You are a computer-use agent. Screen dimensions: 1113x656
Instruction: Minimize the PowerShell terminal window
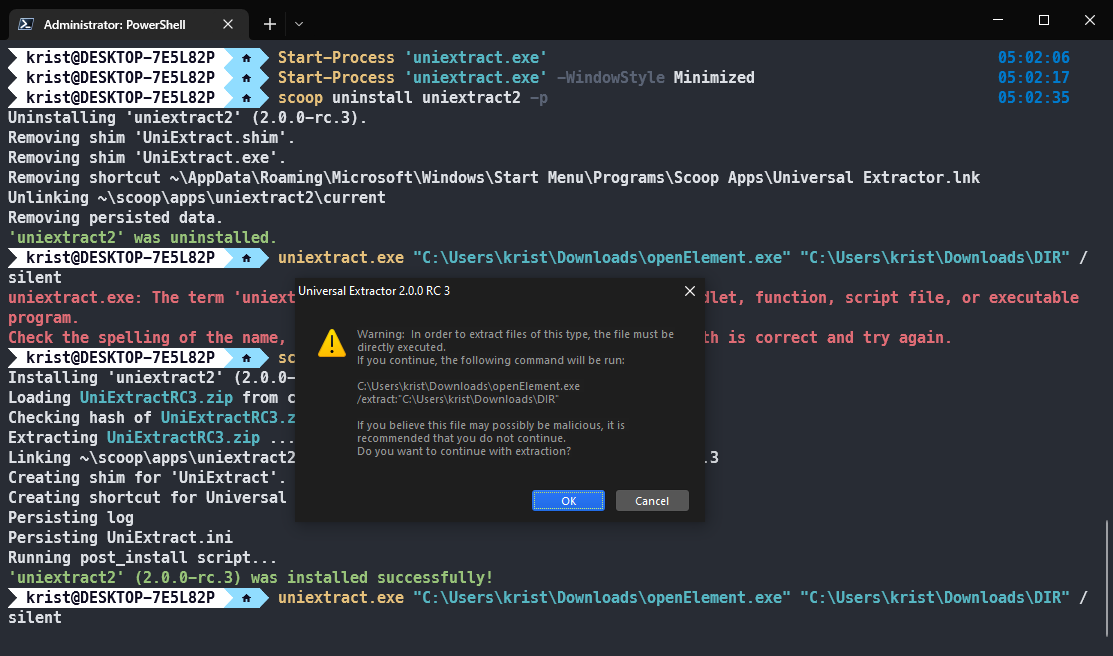coord(998,20)
